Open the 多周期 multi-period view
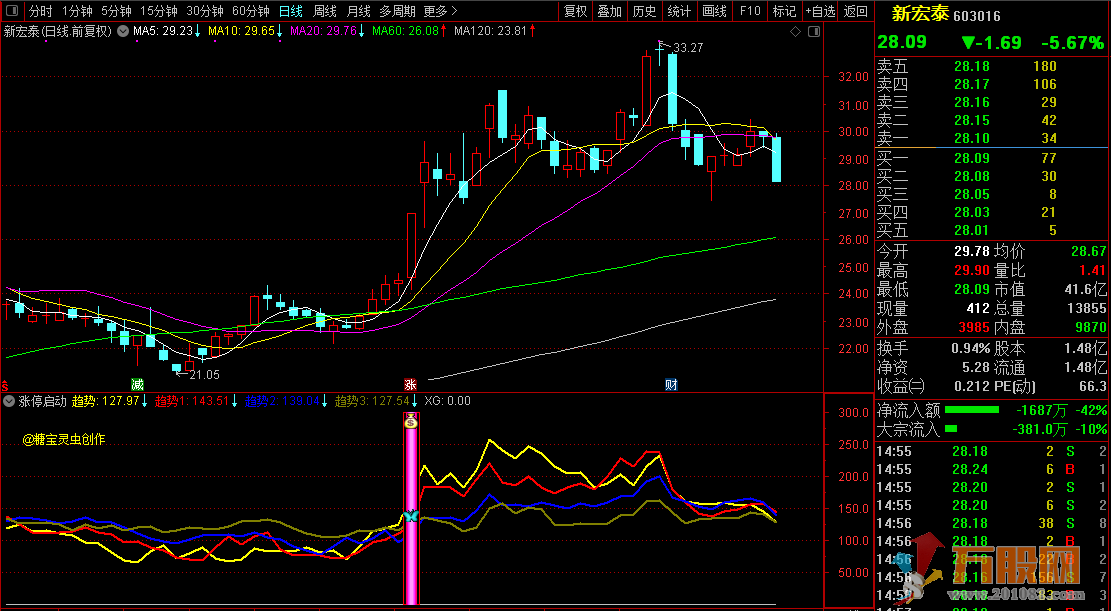Viewport: 1111px width, 611px height. [397, 11]
